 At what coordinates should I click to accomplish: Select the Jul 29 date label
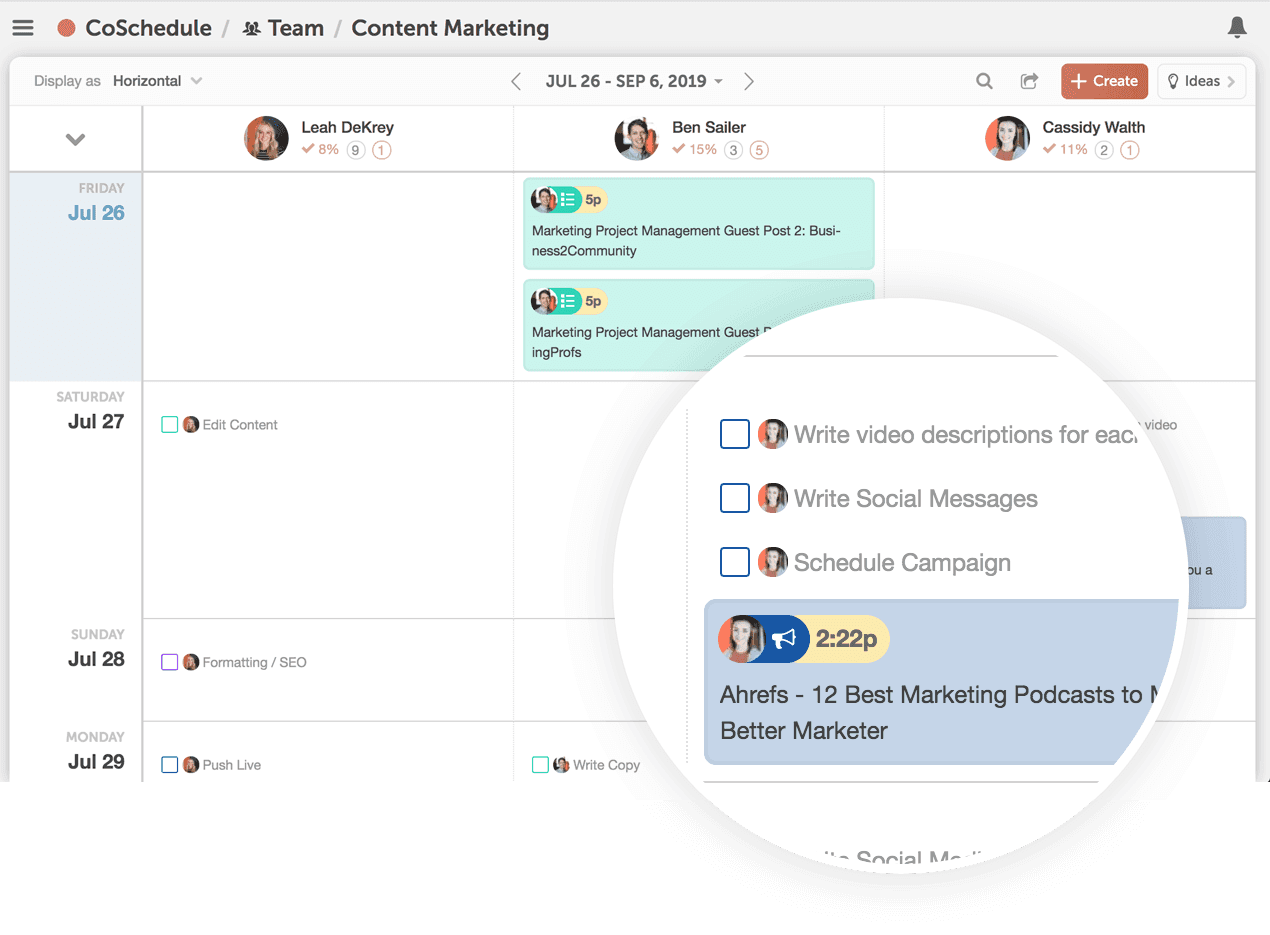pyautogui.click(x=96, y=761)
